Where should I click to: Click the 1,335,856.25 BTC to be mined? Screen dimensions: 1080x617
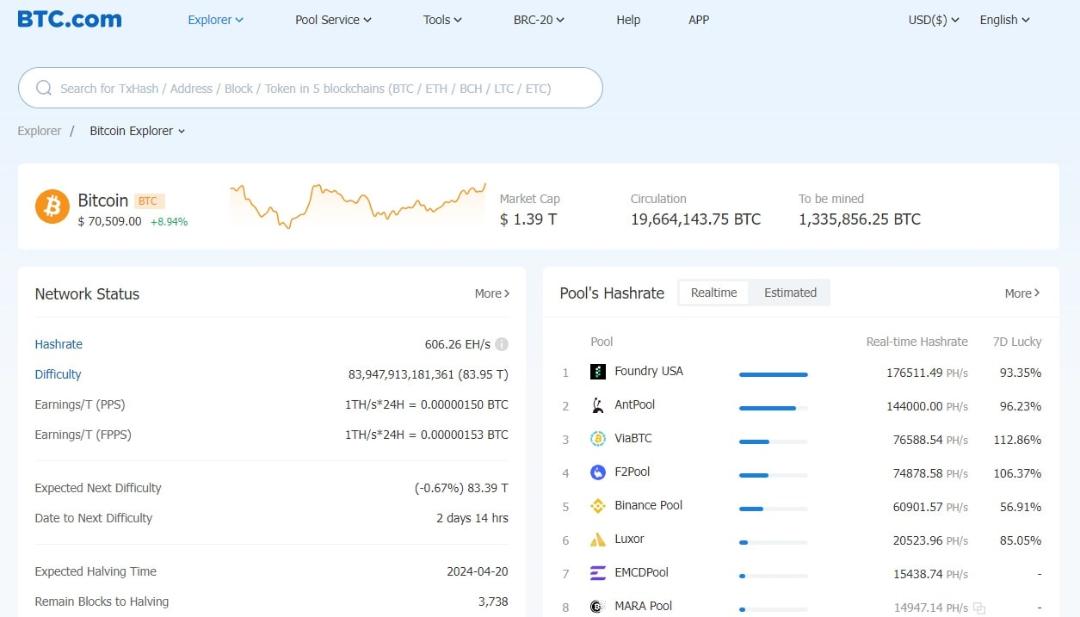click(x=860, y=220)
